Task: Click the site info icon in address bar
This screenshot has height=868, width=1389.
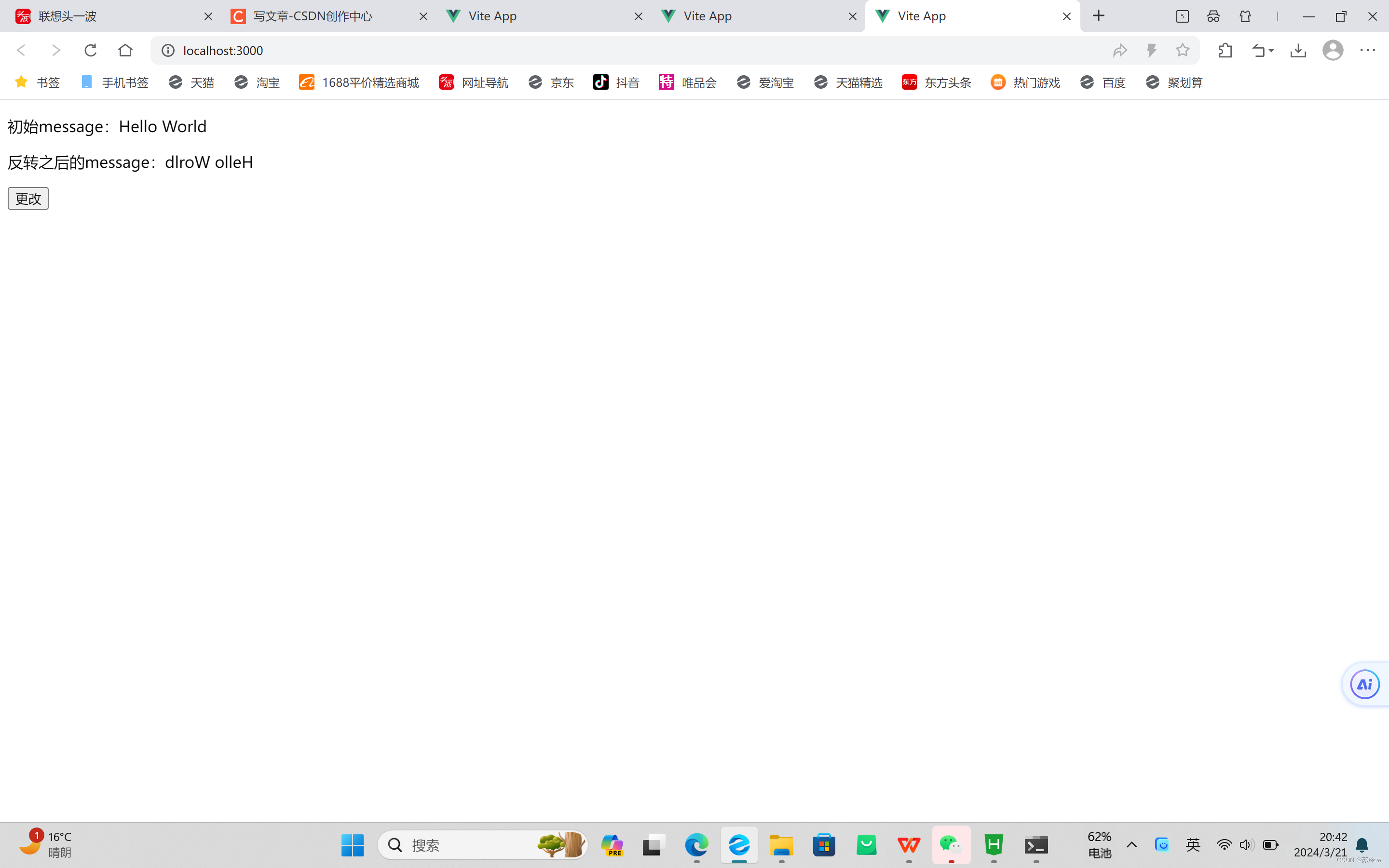Action: coord(168,51)
